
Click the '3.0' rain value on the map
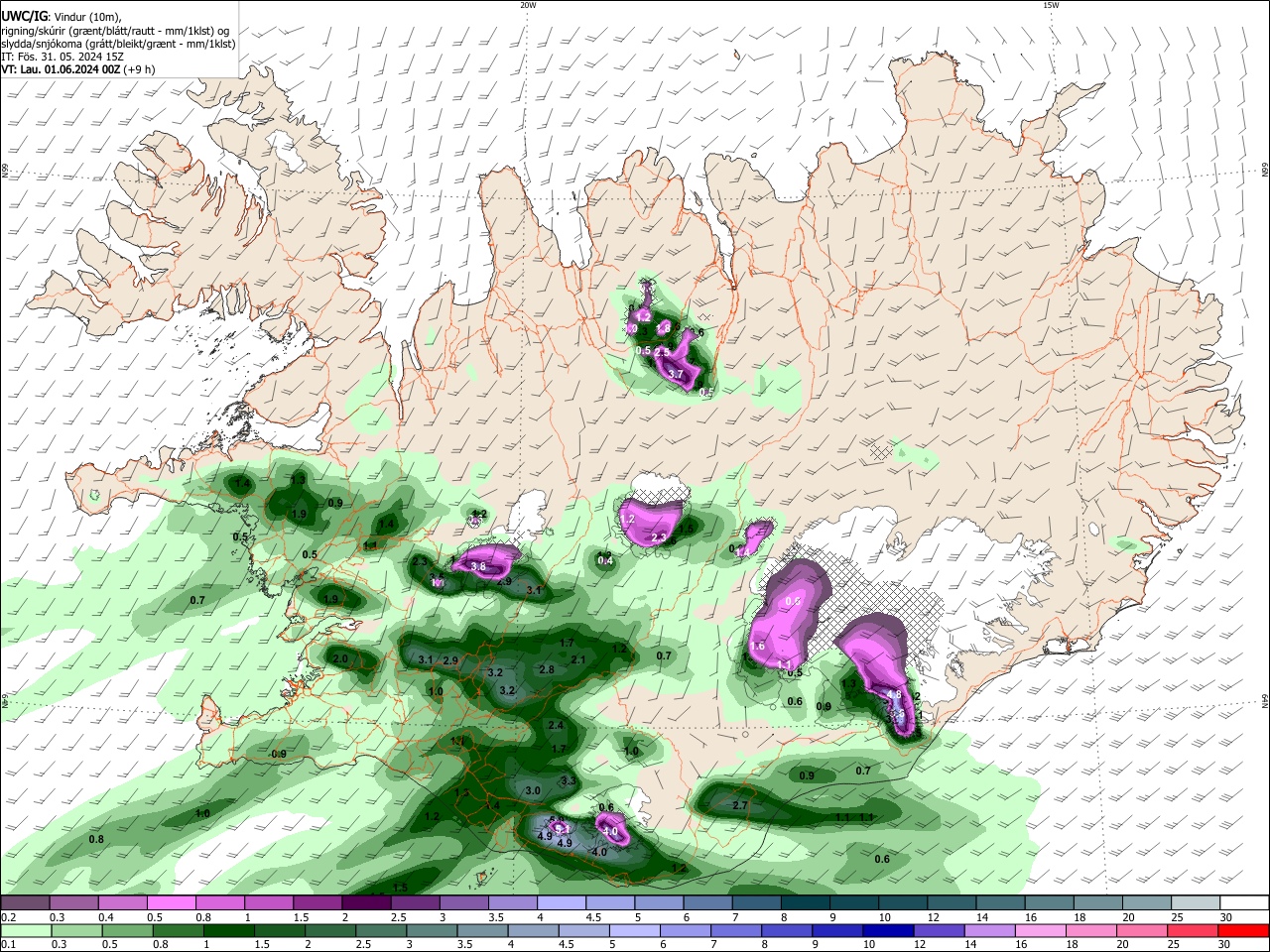[533, 790]
